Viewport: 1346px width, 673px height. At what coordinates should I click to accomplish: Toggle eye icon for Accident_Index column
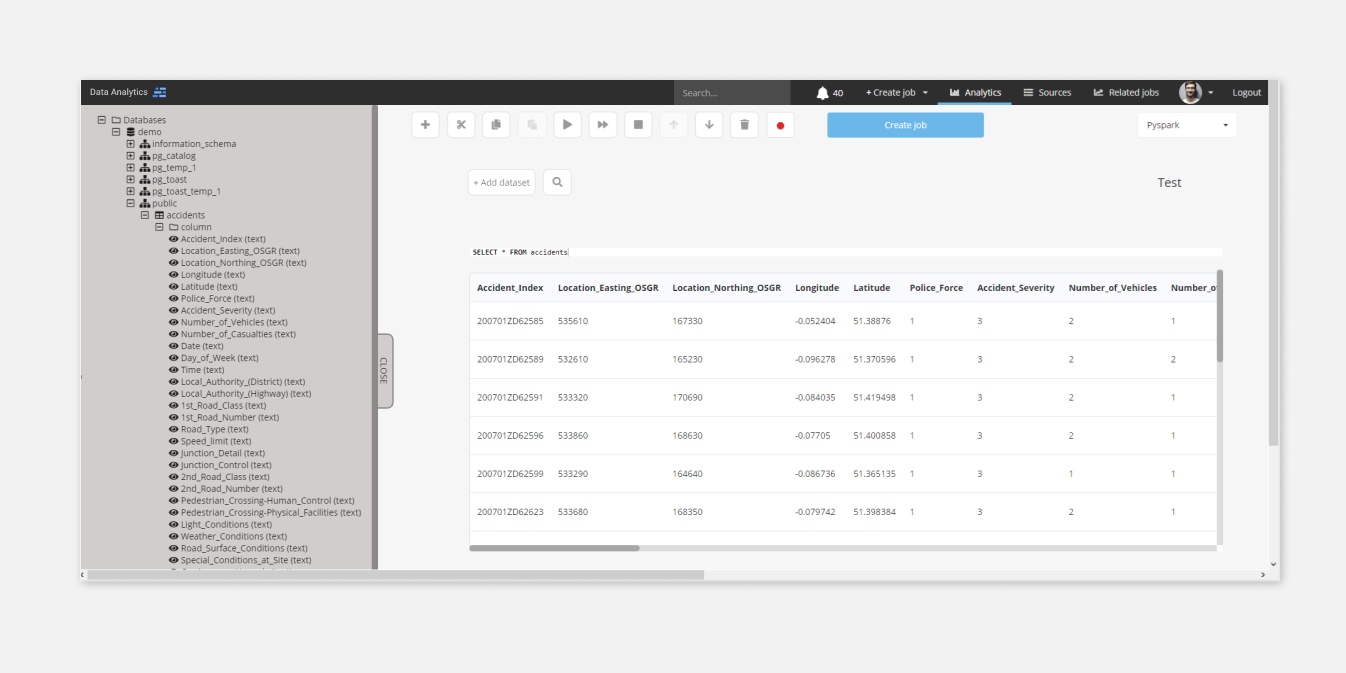[173, 239]
